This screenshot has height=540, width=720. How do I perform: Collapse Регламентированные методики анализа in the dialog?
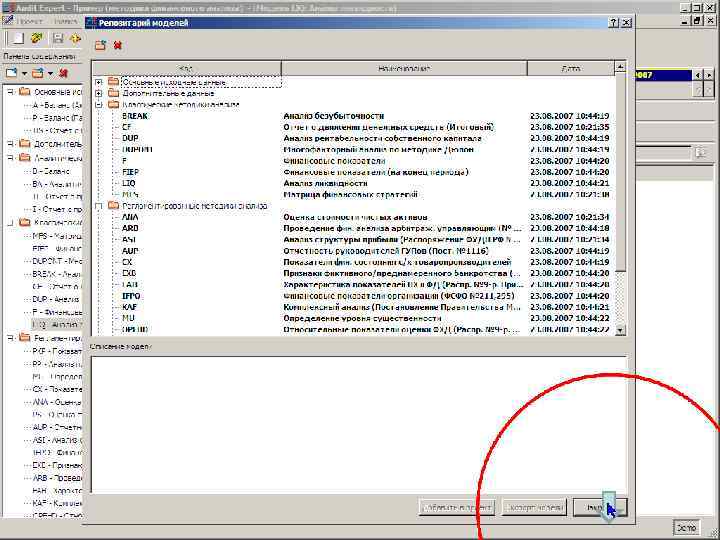99,206
